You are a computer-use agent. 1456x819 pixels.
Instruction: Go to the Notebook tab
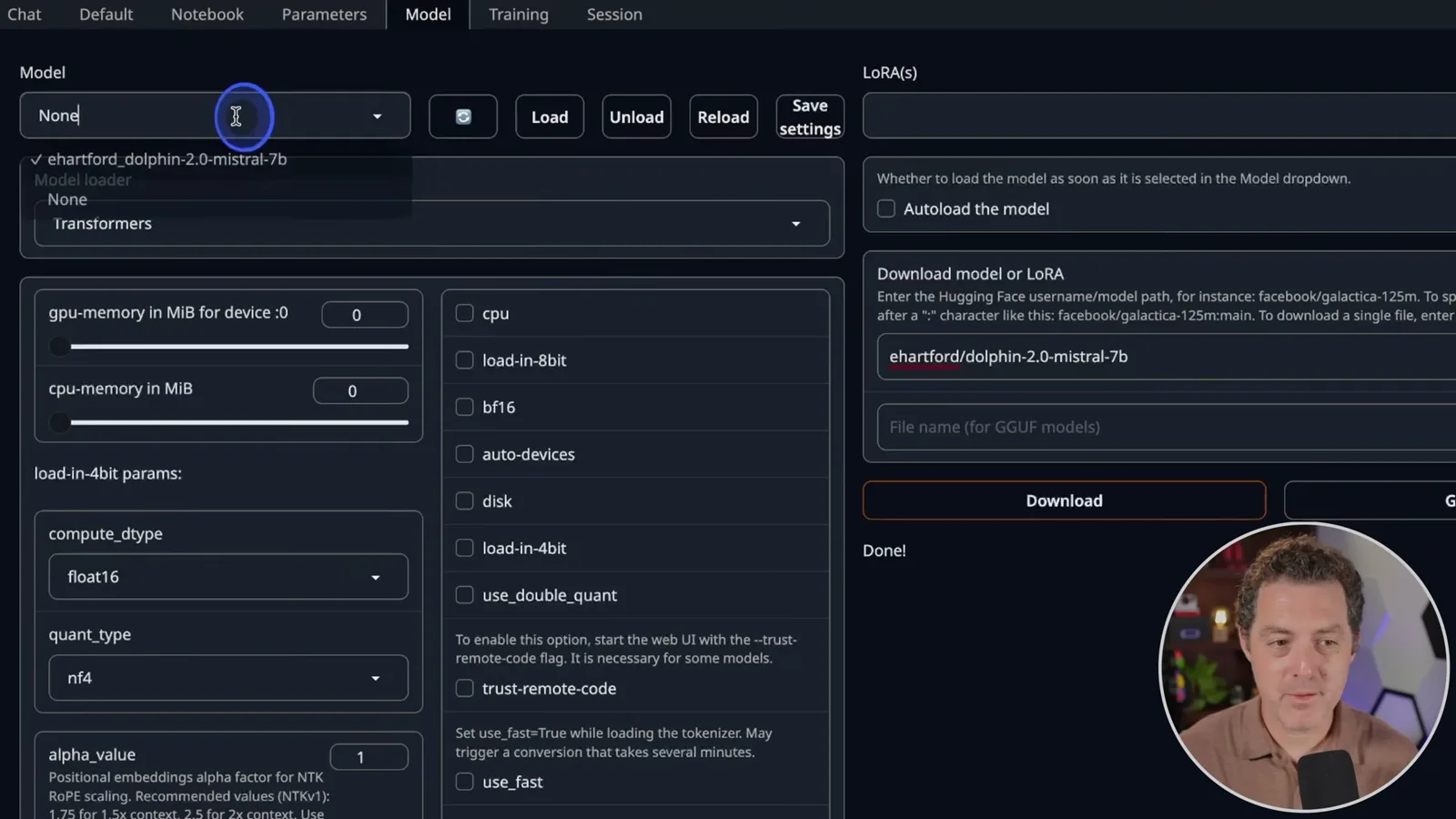pyautogui.click(x=207, y=15)
